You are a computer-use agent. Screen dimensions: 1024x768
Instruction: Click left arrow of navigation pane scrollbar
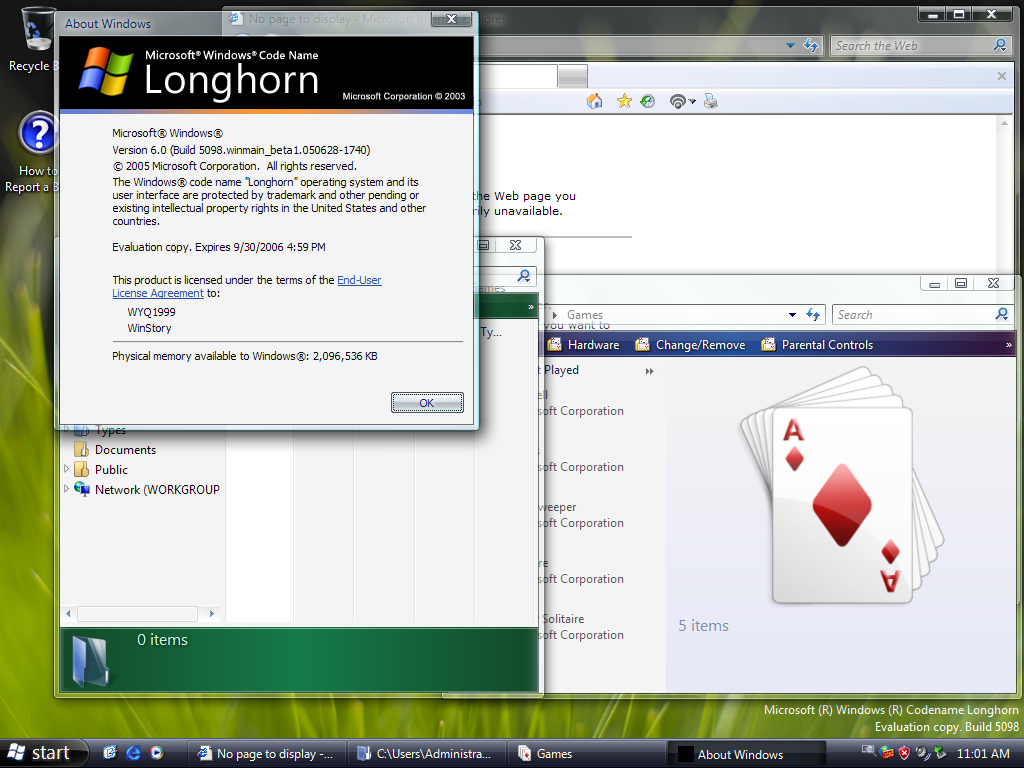(x=69, y=614)
